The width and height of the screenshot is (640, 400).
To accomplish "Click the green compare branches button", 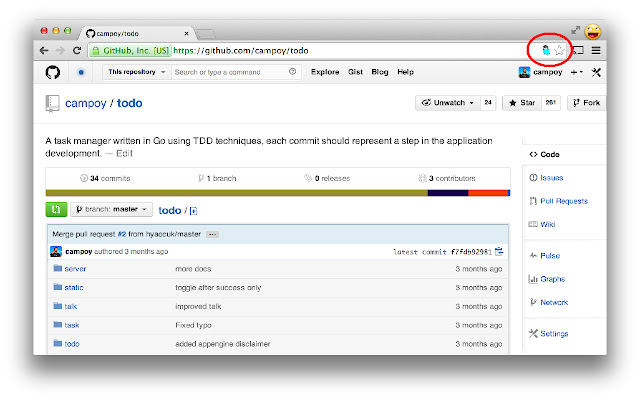I will 56,210.
